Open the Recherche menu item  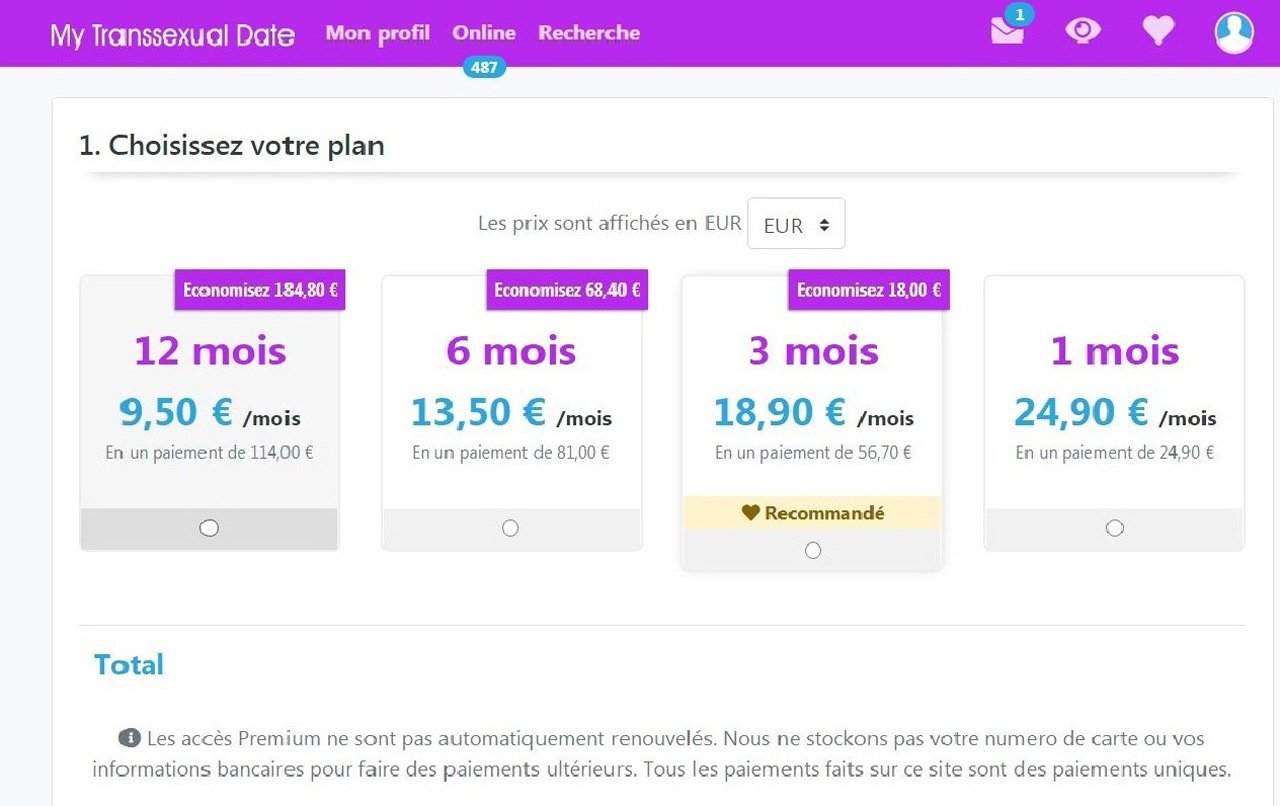589,33
